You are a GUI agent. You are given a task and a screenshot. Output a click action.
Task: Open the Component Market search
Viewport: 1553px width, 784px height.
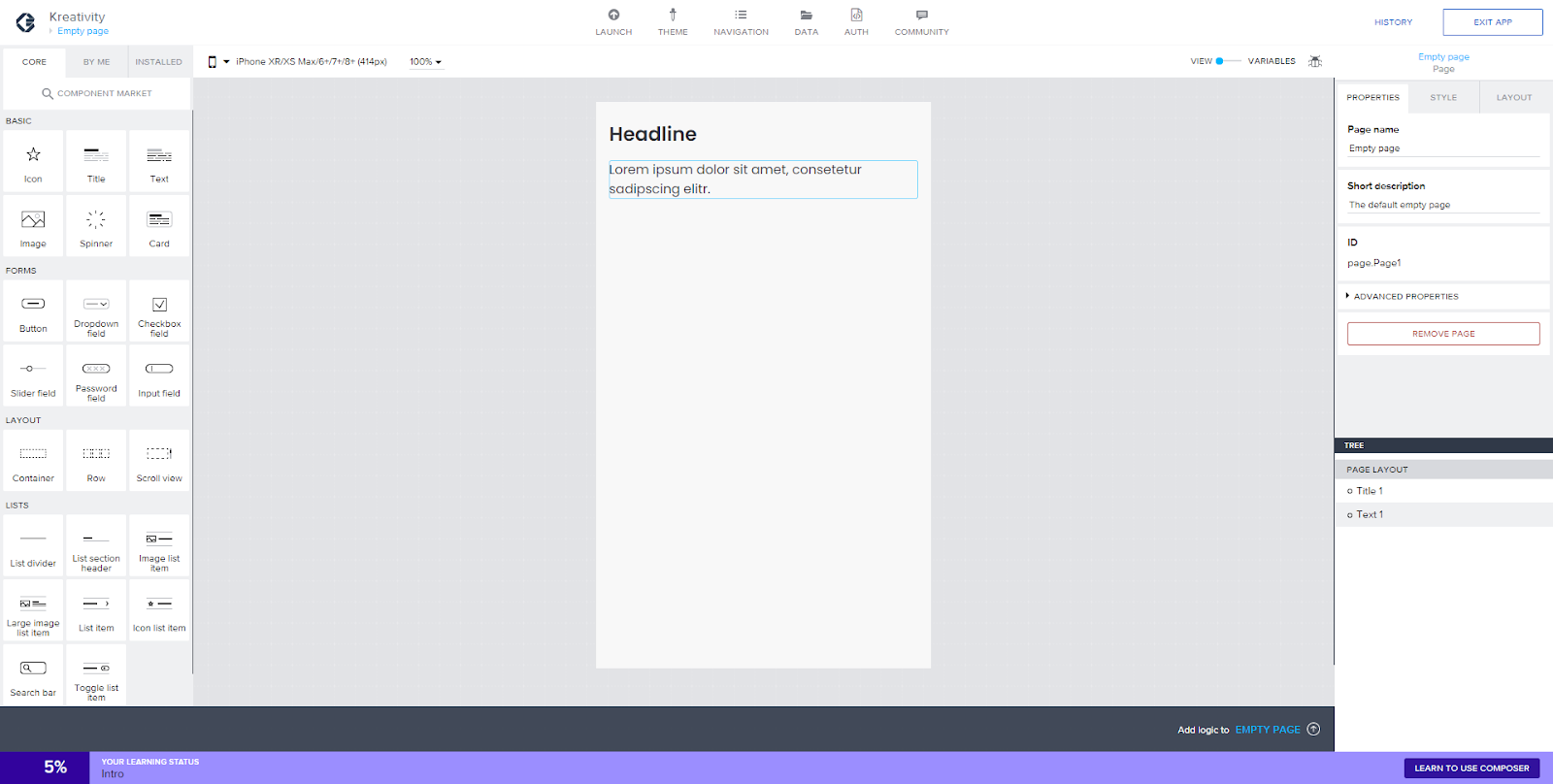(x=96, y=93)
